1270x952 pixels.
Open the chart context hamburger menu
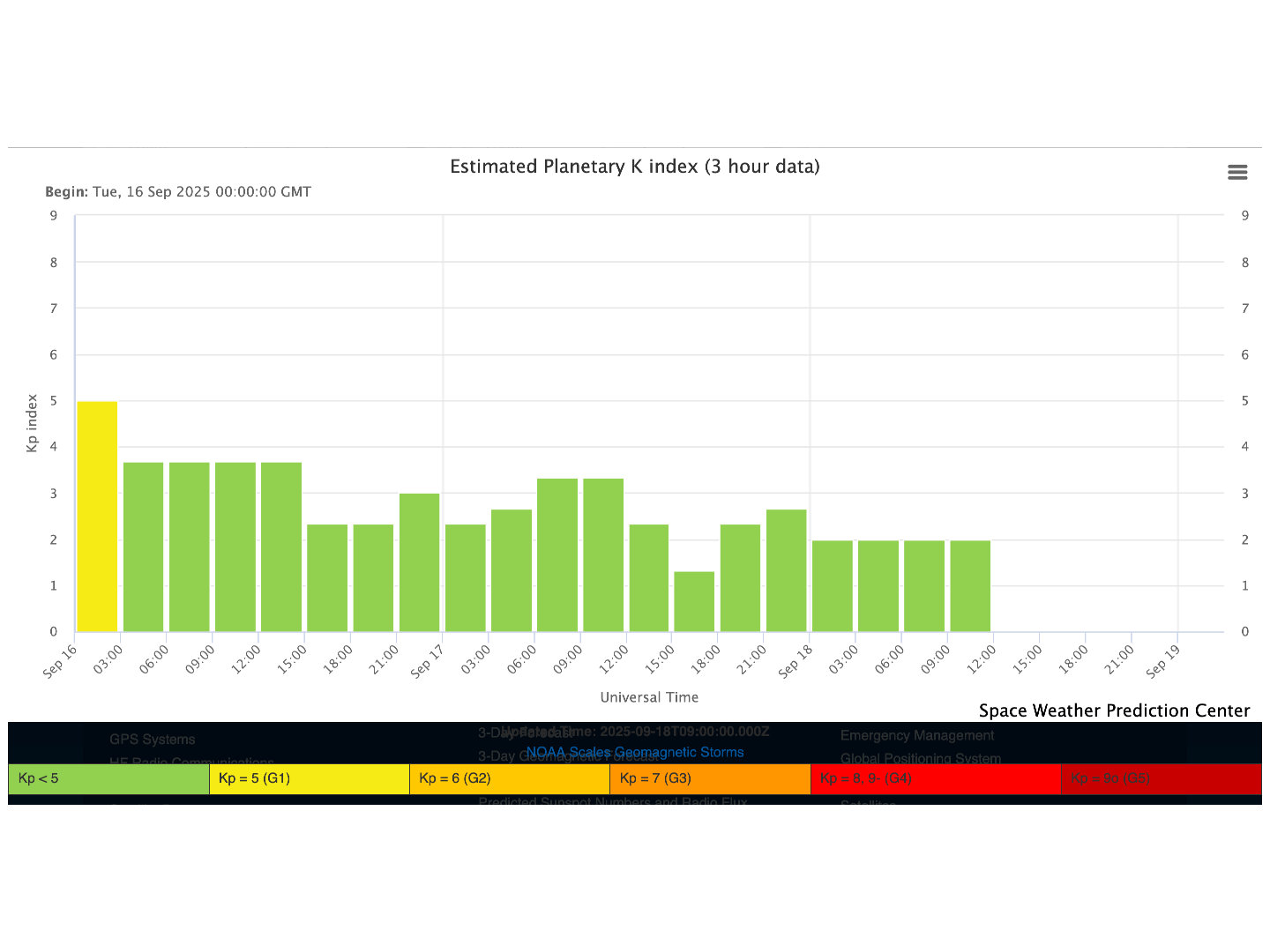point(1237,173)
